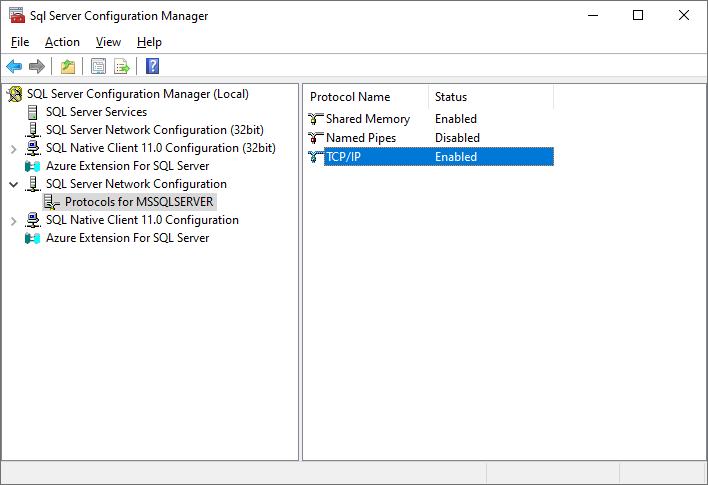The height and width of the screenshot is (485, 708).
Task: Collapse SQL Server Network Configuration node
Action: pyautogui.click(x=14, y=184)
